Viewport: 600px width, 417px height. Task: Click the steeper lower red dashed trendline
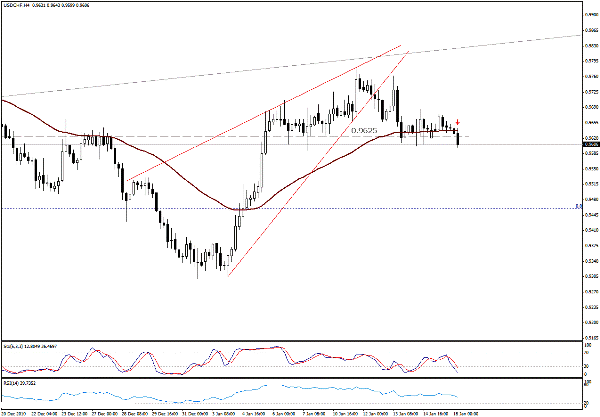[320, 160]
